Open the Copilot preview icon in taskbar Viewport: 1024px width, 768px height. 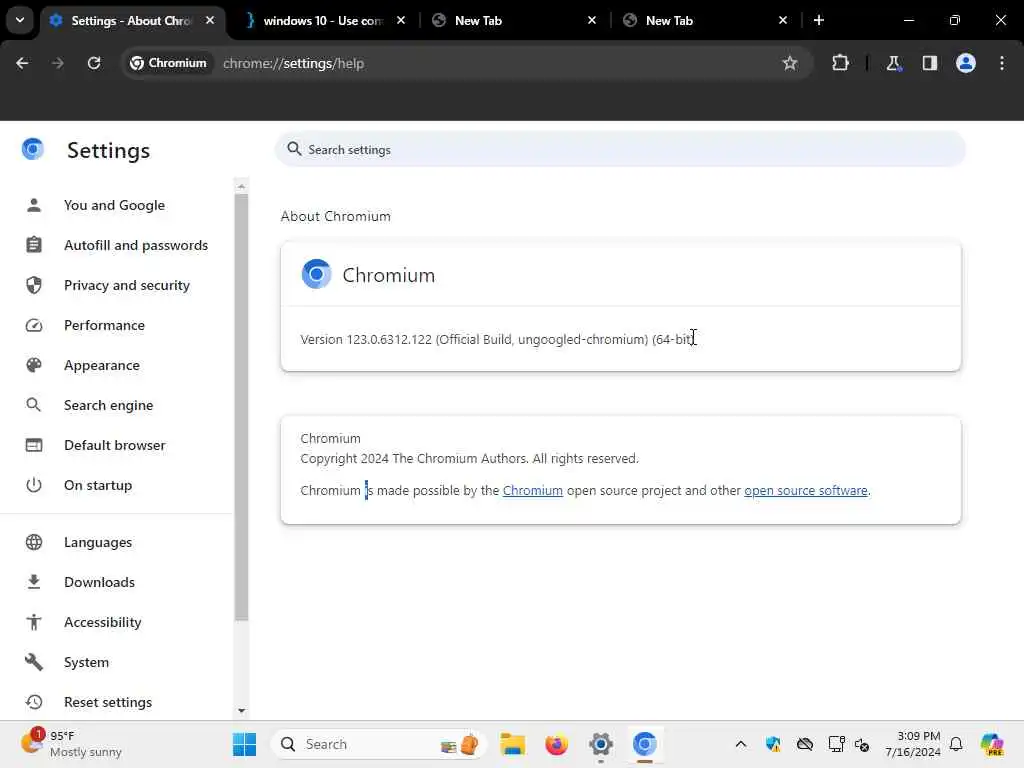(992, 744)
